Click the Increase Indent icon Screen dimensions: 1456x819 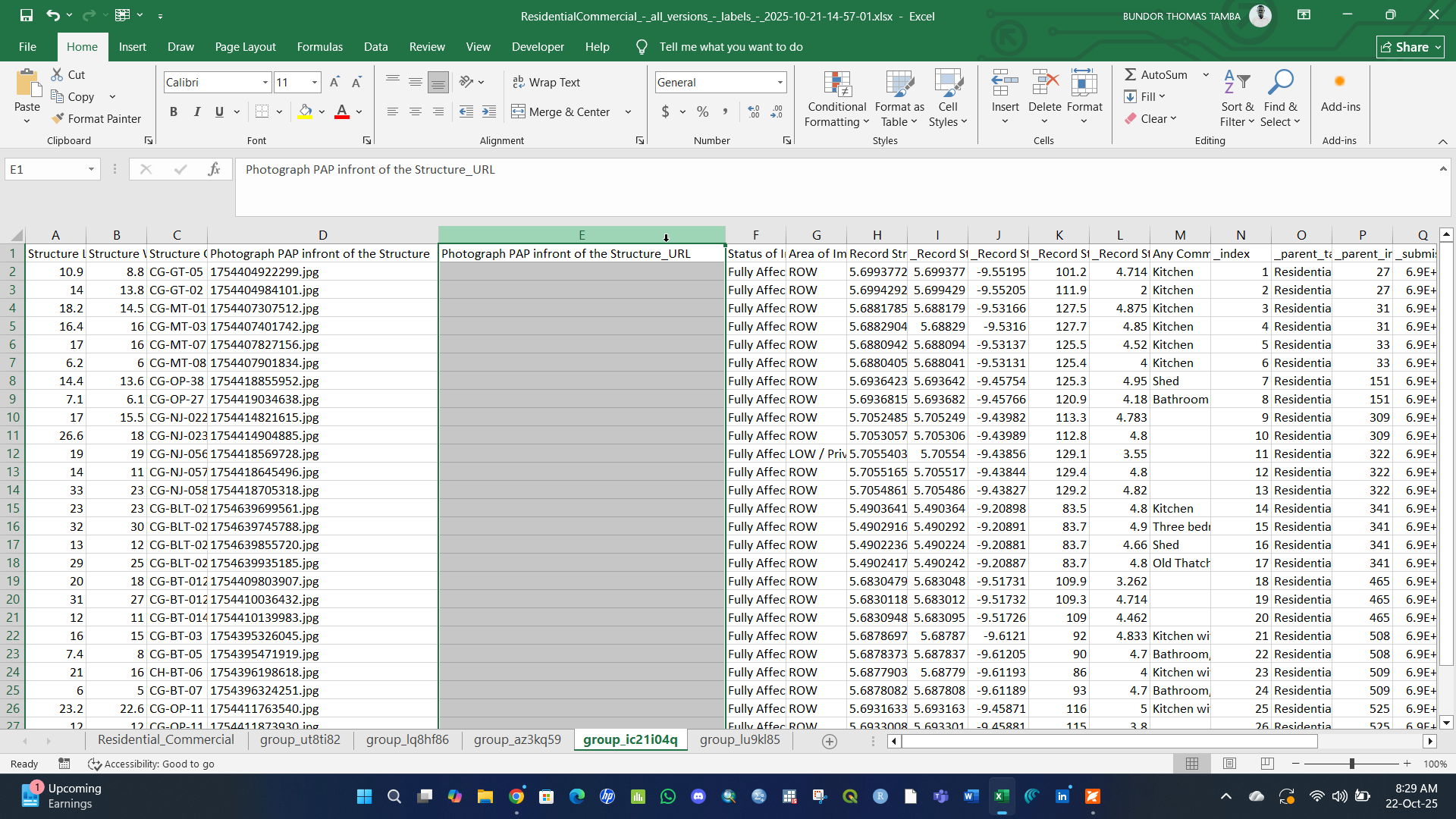point(489,112)
